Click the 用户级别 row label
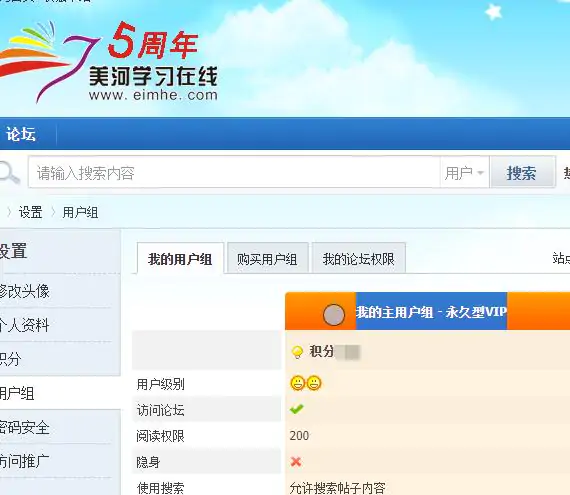570x495 pixels. tap(161, 384)
